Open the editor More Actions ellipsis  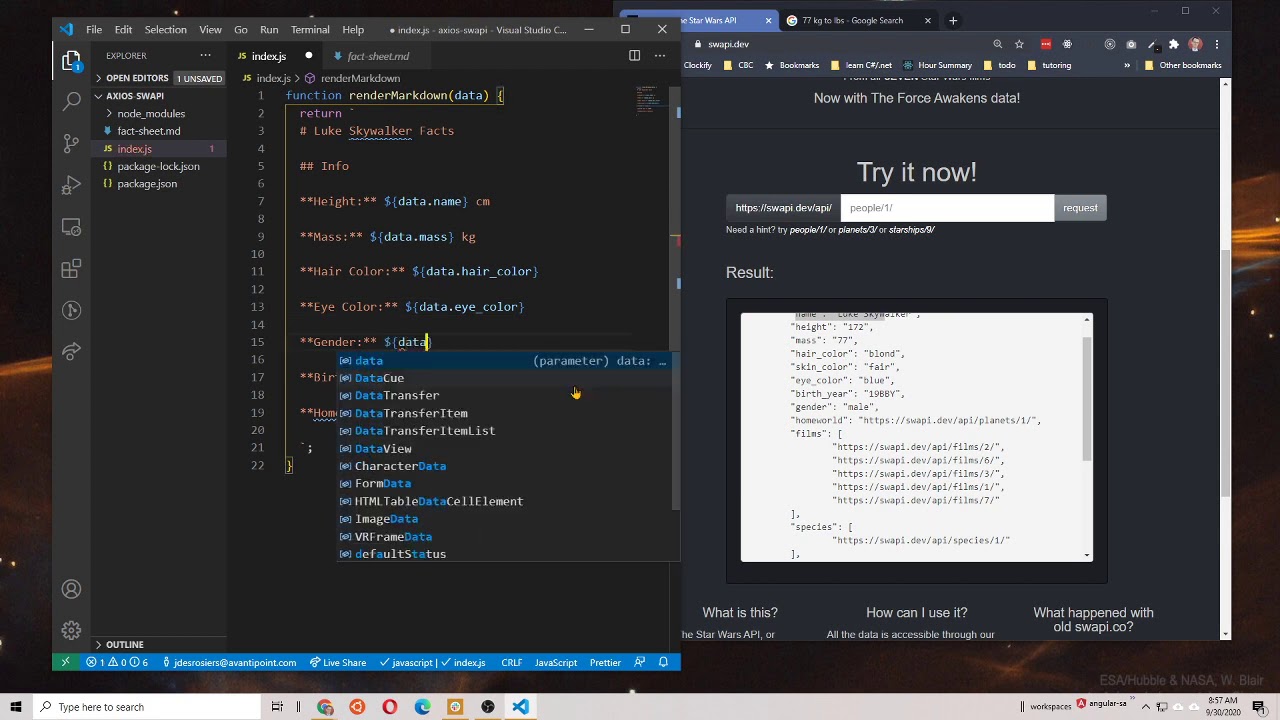(x=659, y=56)
